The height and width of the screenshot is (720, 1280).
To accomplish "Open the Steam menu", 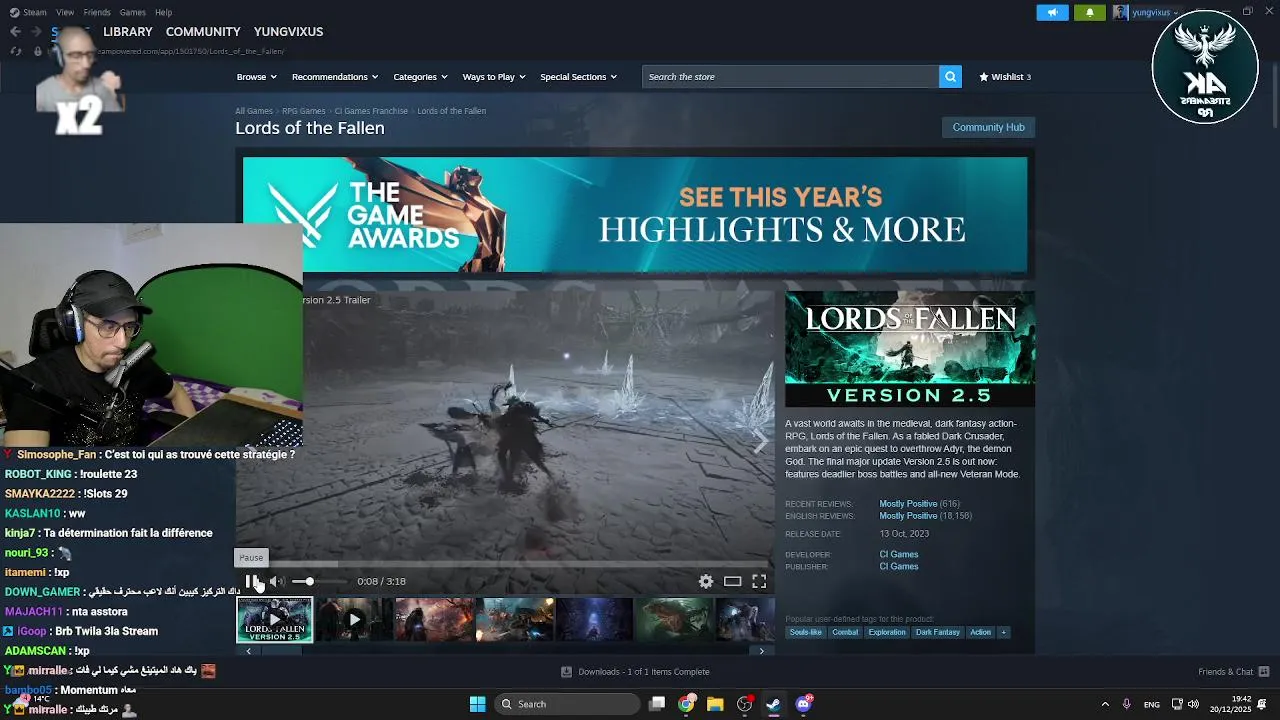I will [x=29, y=12].
